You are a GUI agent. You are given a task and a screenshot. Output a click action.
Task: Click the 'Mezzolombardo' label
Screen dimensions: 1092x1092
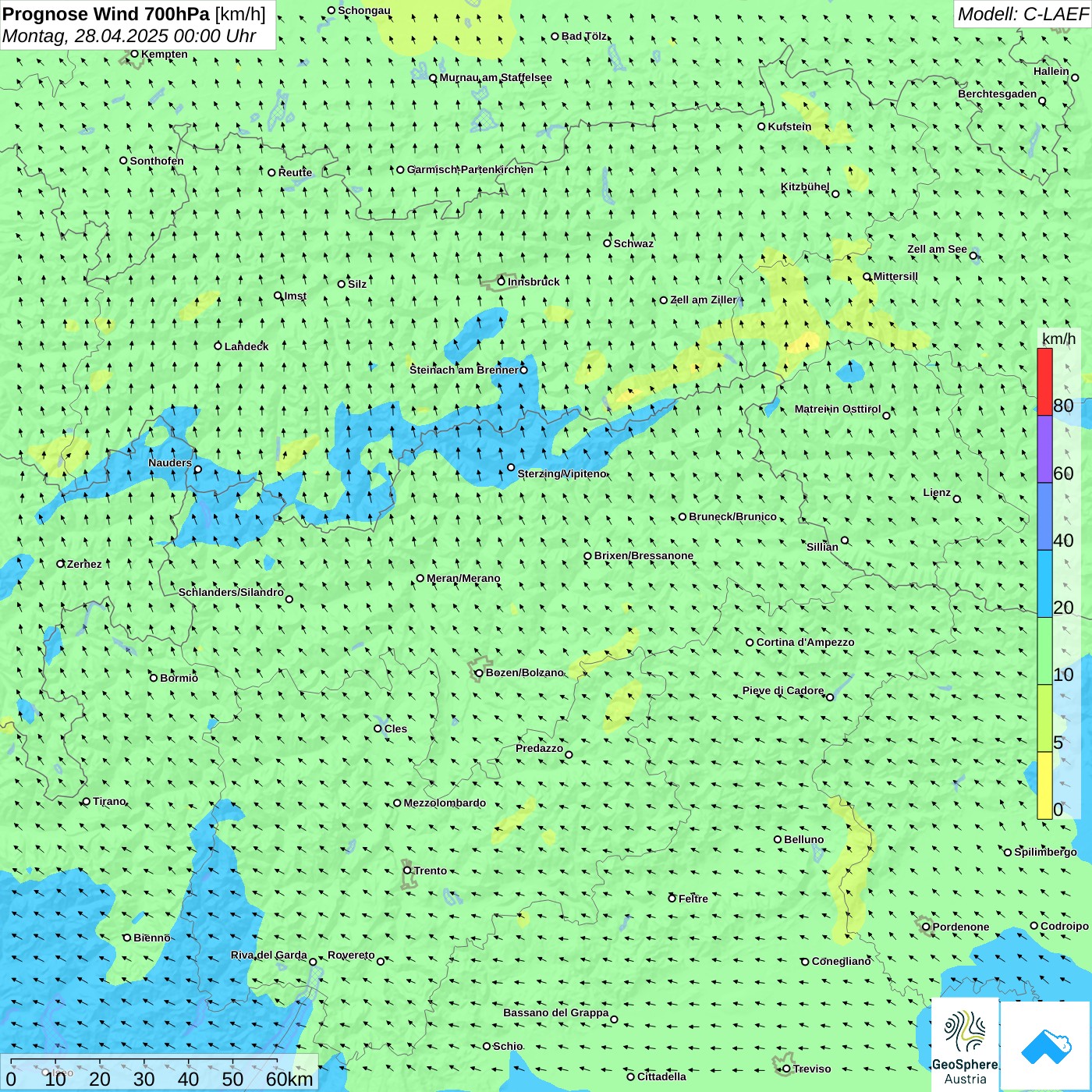[x=445, y=803]
